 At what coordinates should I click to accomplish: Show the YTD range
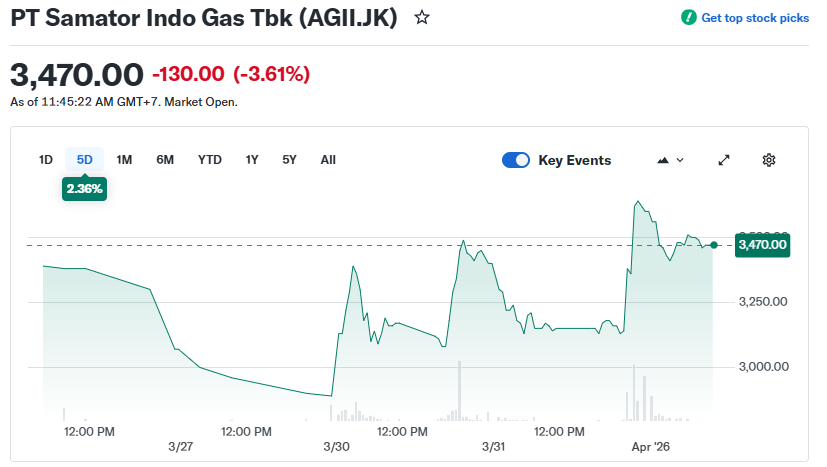click(210, 159)
